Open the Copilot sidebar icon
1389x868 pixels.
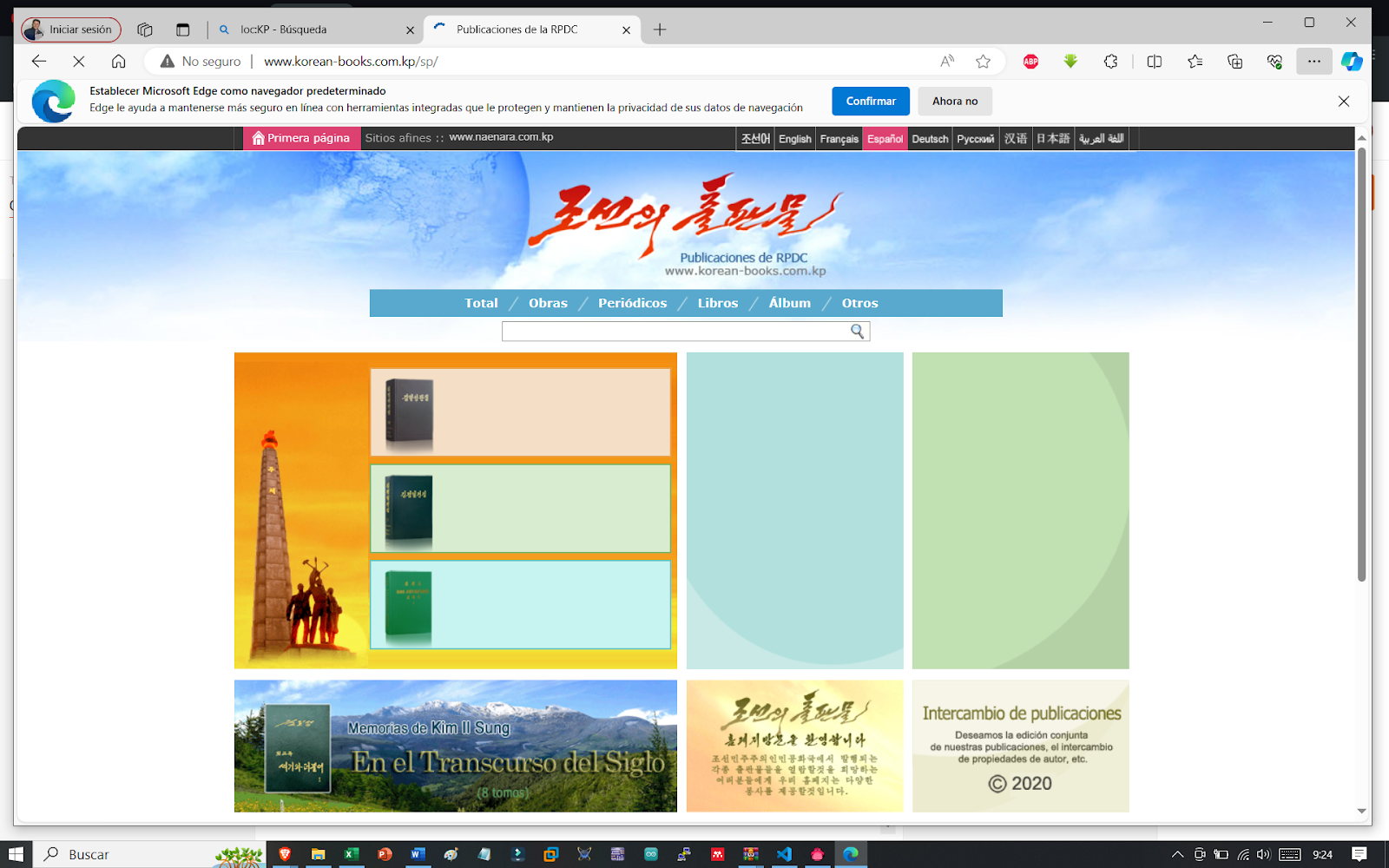tap(1352, 62)
